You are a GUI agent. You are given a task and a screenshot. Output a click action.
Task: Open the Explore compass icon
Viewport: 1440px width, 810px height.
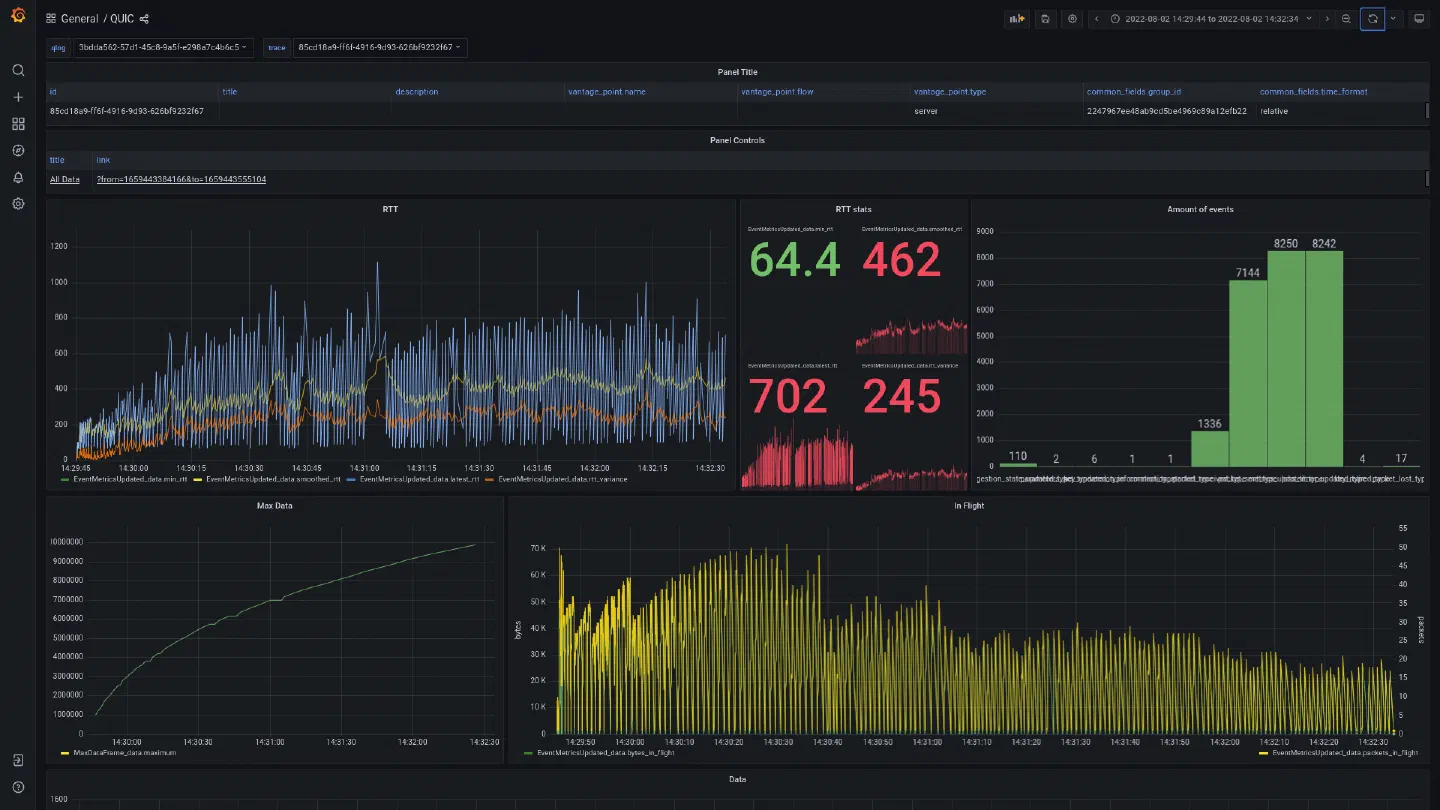[x=18, y=151]
